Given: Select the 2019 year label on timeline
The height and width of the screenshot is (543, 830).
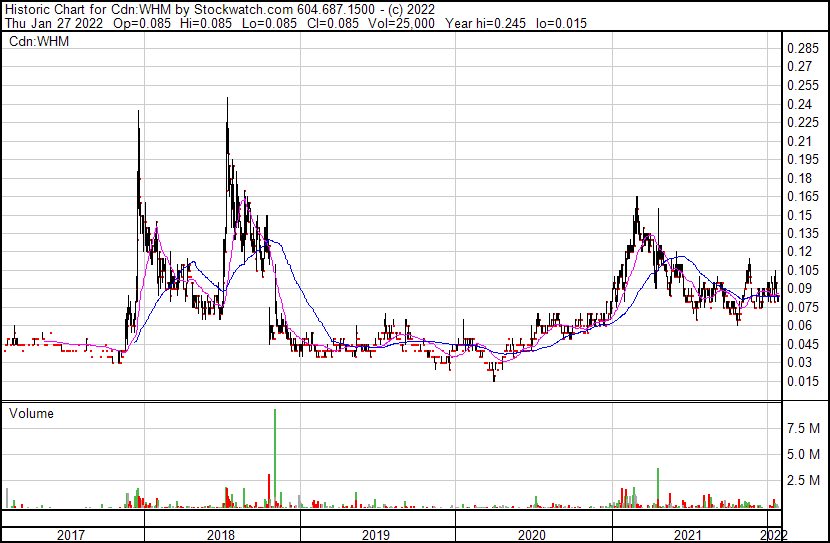Looking at the screenshot, I should coord(376,535).
